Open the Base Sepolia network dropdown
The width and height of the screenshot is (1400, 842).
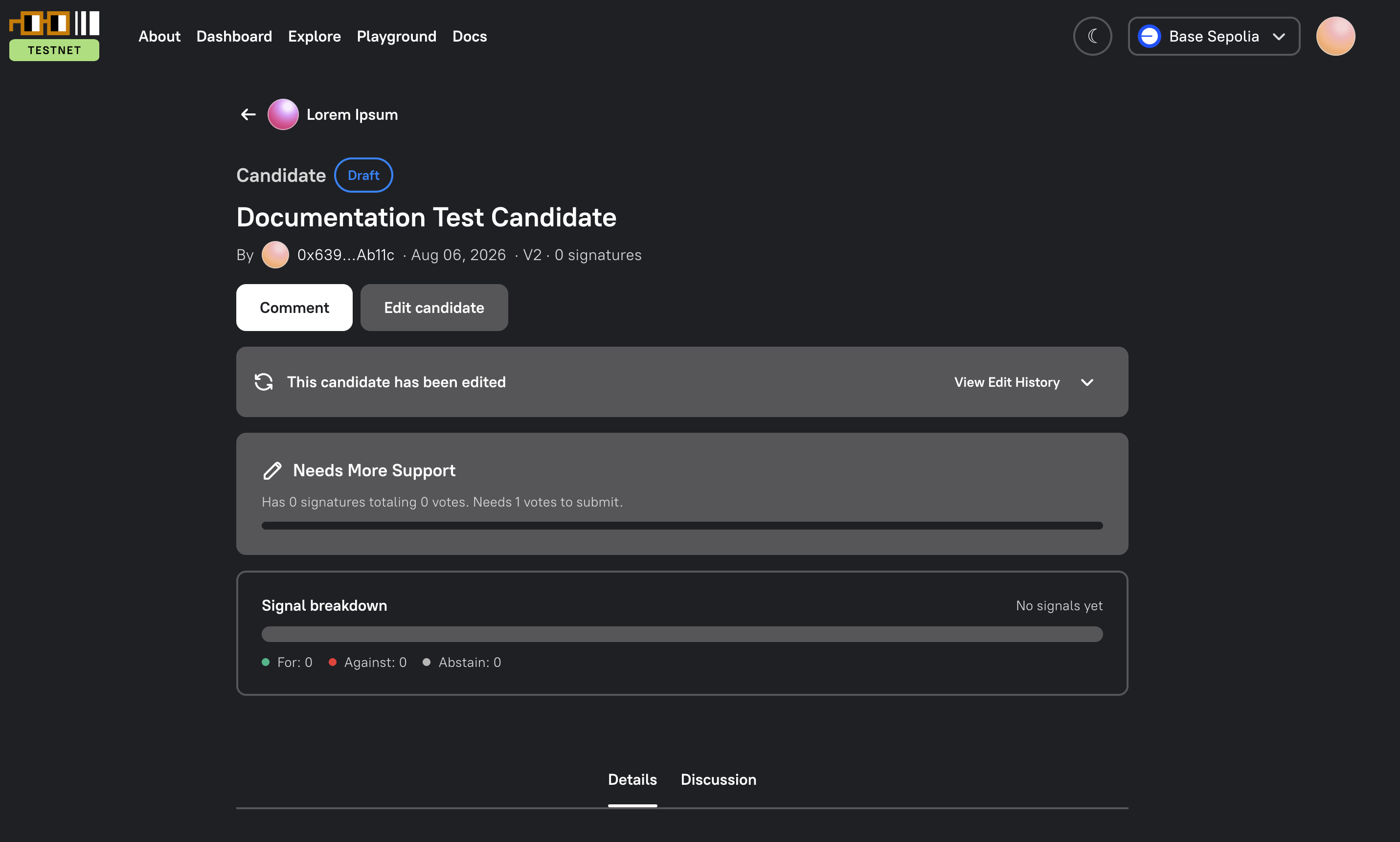(1214, 36)
